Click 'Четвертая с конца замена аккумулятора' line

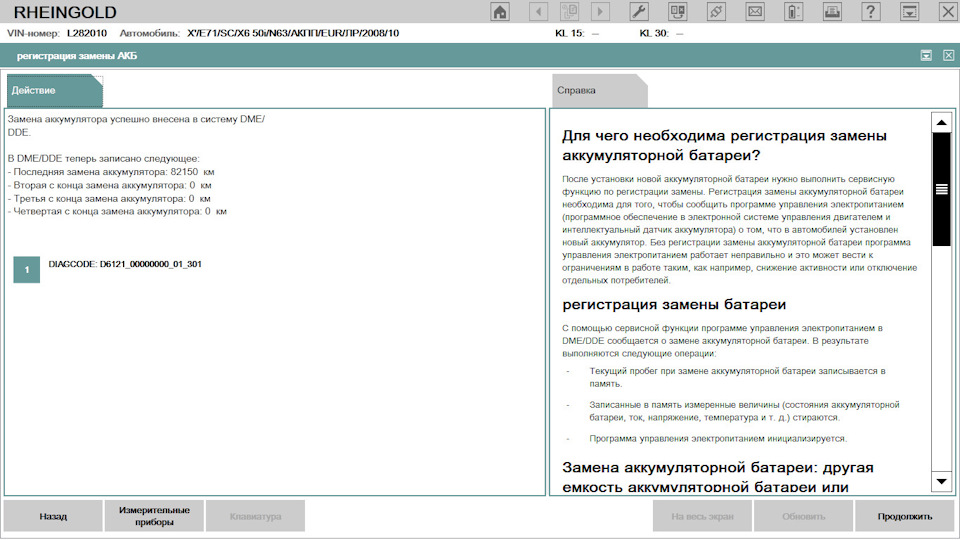point(117,212)
